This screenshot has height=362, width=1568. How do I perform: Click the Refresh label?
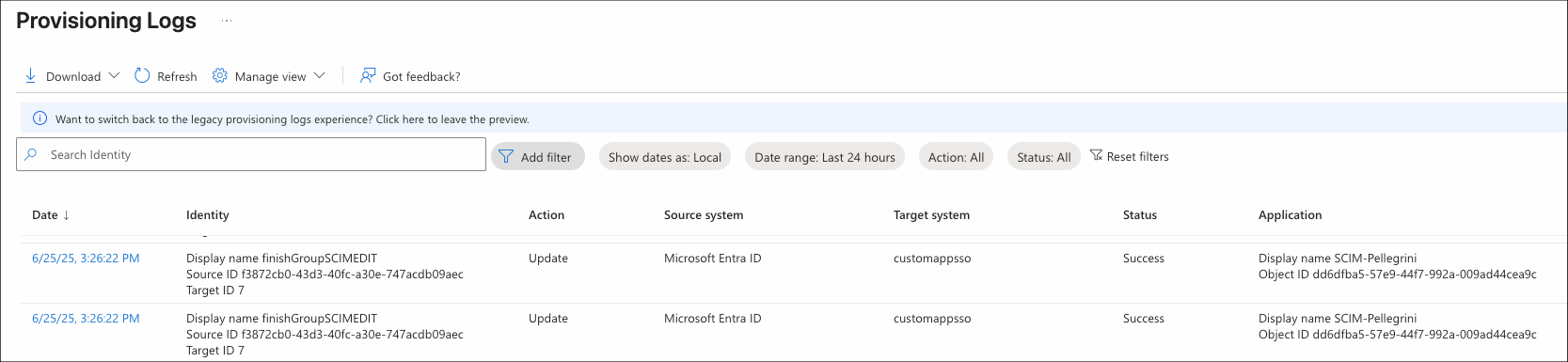point(177,76)
